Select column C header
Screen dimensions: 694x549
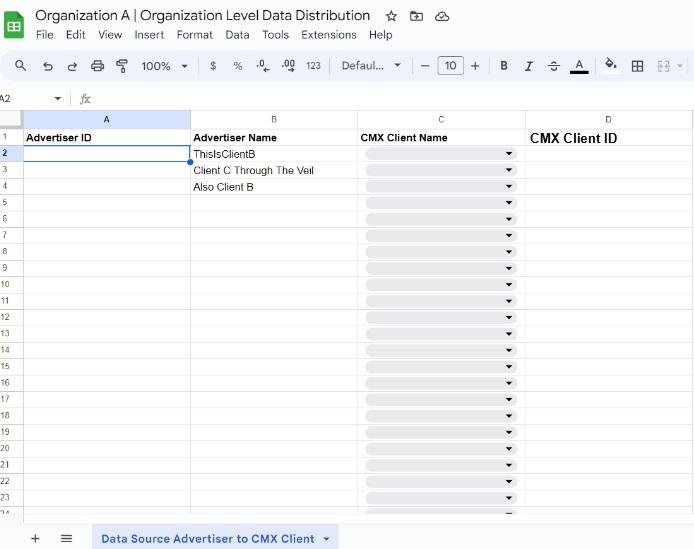(x=441, y=120)
